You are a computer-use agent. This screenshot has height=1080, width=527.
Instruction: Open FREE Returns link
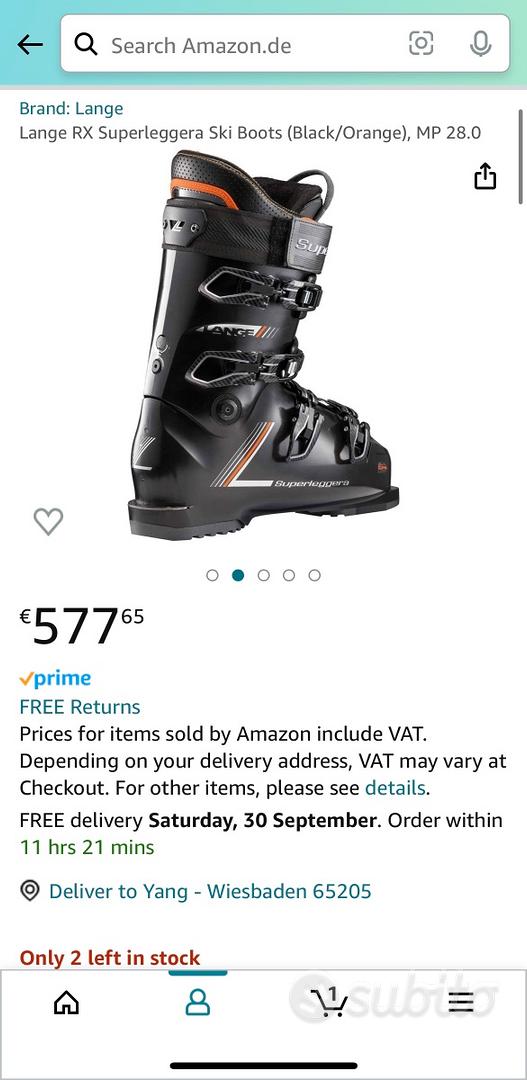(x=80, y=707)
